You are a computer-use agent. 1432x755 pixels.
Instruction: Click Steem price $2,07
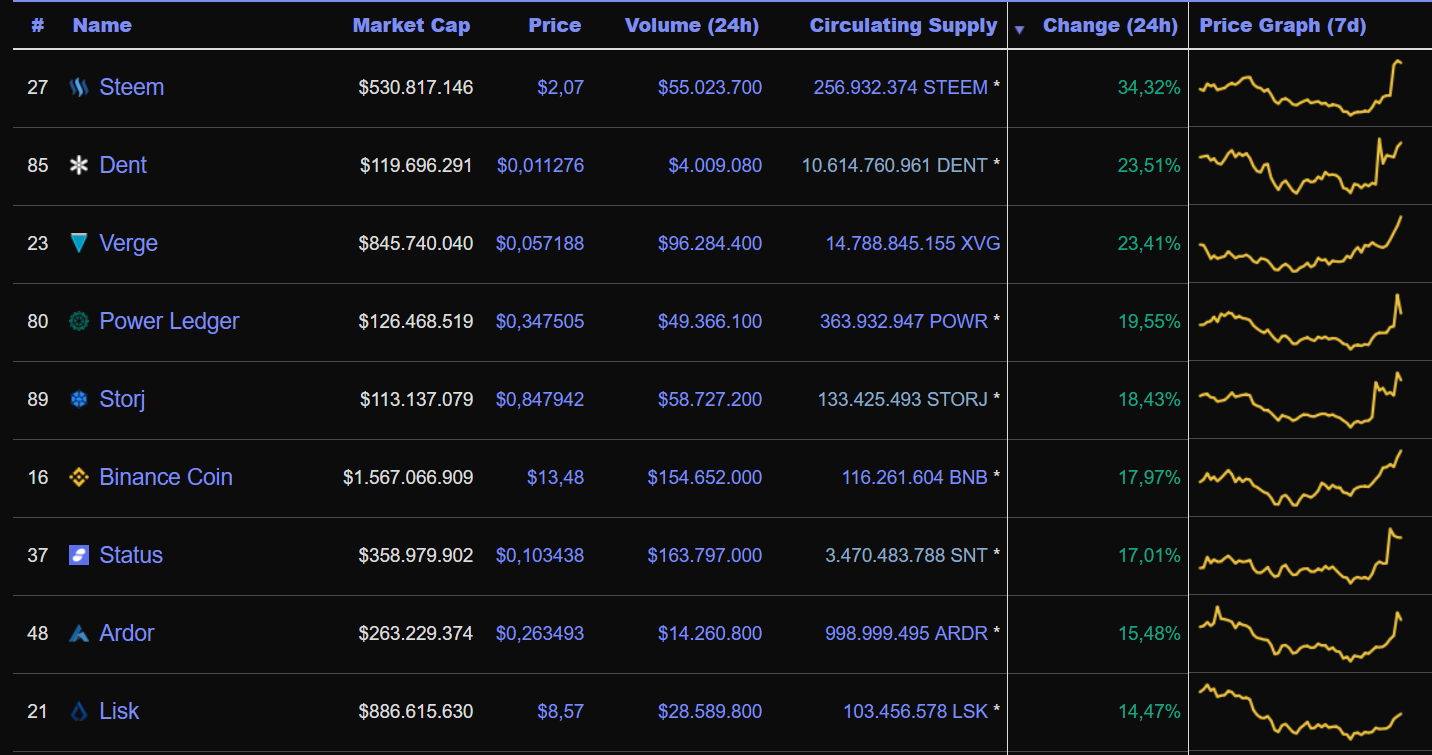tap(560, 88)
